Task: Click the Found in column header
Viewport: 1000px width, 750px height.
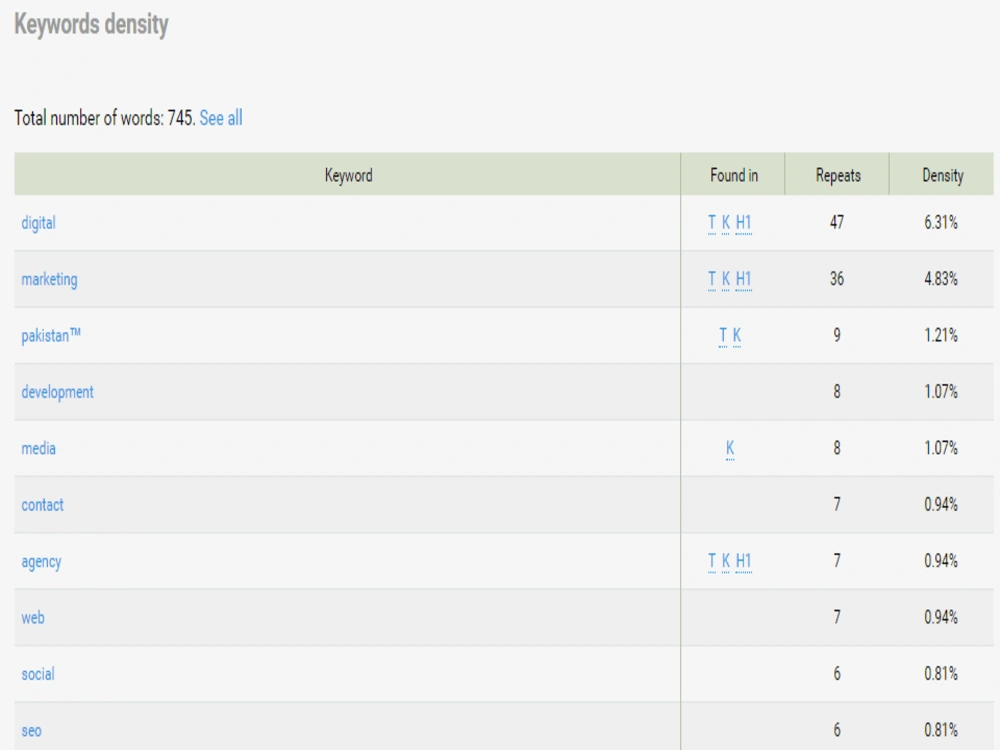Action: click(734, 175)
